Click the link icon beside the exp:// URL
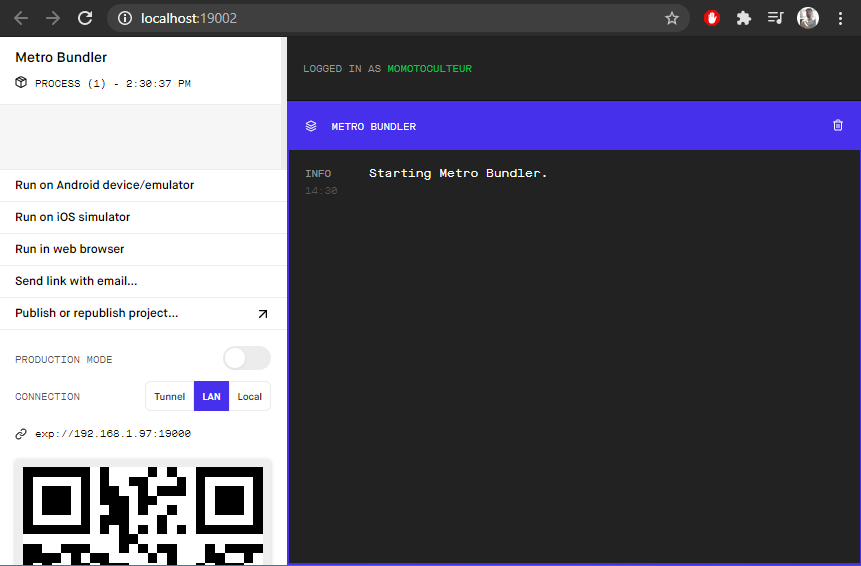Image resolution: width=861 pixels, height=566 pixels. click(21, 434)
